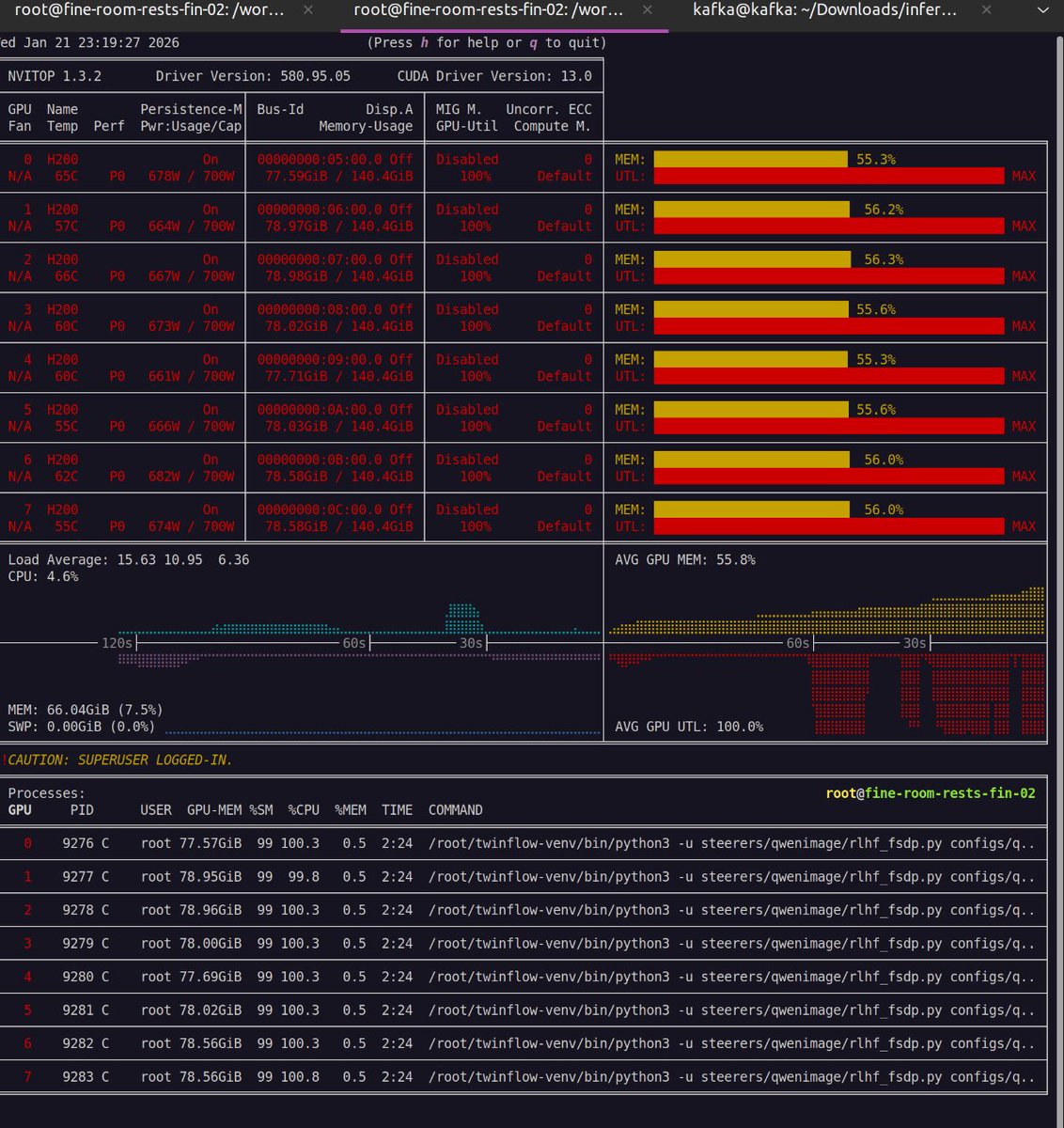The width and height of the screenshot is (1064, 1128).
Task: Click the SWP: 0.00GiB (0.0%) line
Action: [82, 727]
